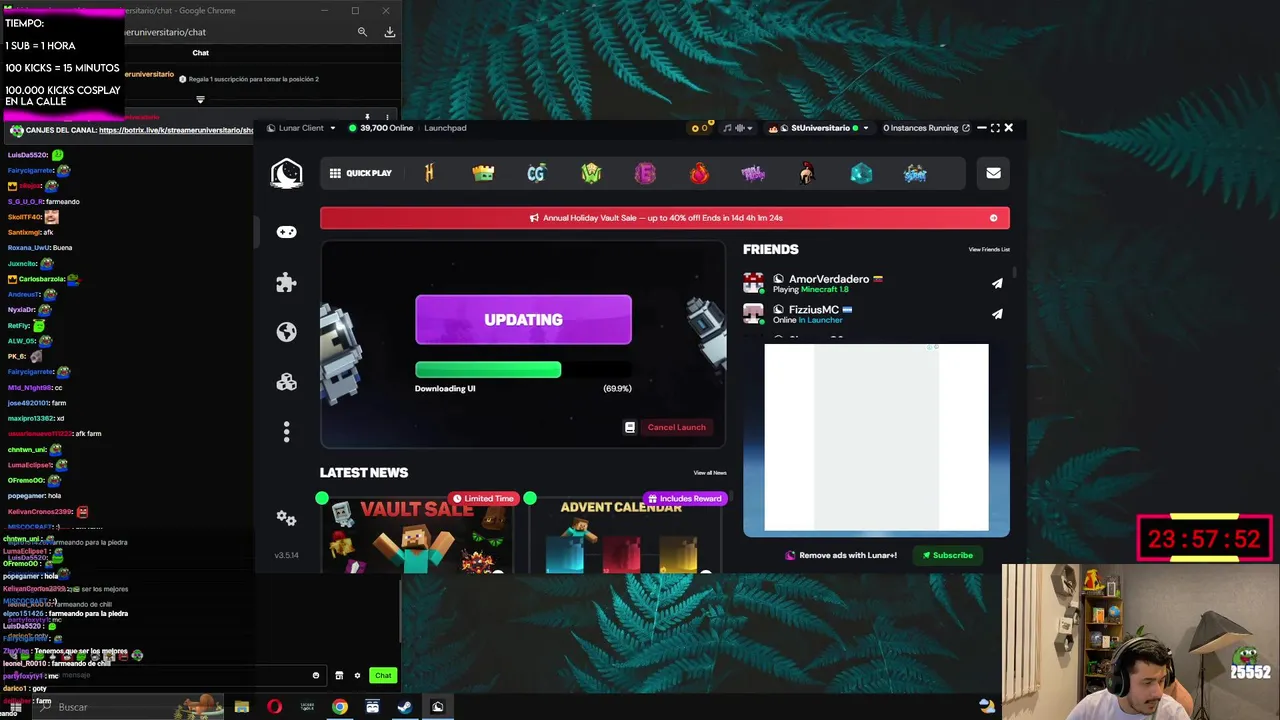Open the Advent Calendar news card
Screen dimensions: 1280x720
(x=626, y=535)
